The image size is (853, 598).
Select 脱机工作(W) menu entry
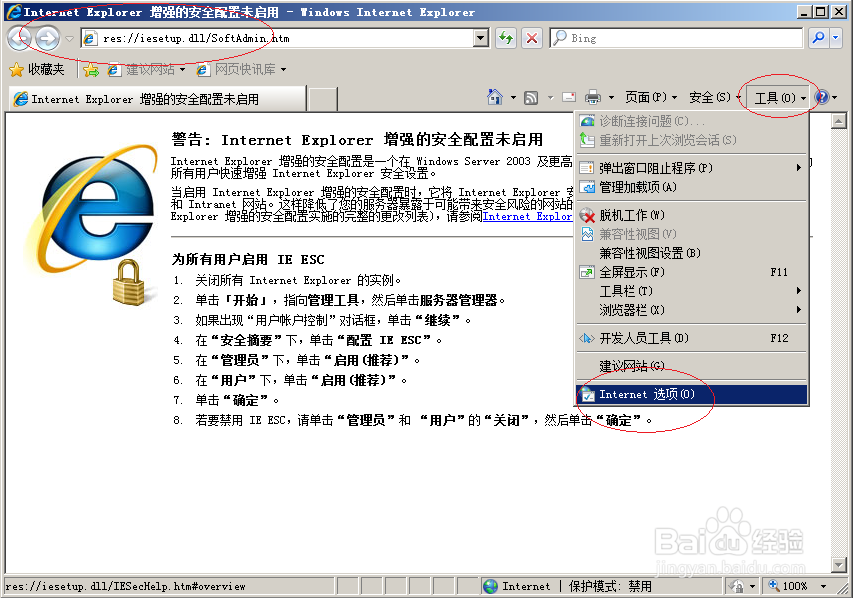point(691,215)
